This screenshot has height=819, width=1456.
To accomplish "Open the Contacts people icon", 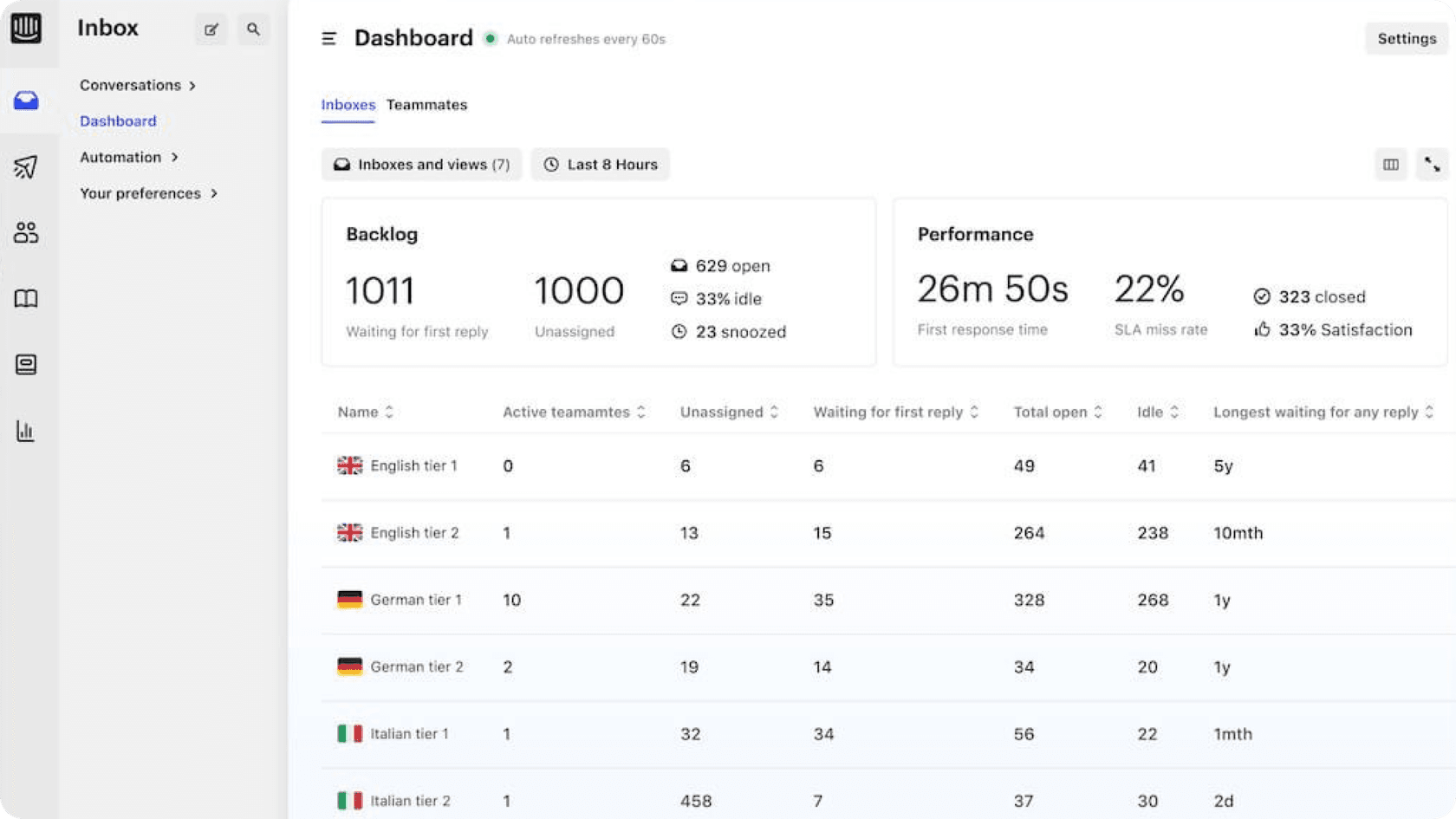I will click(26, 232).
